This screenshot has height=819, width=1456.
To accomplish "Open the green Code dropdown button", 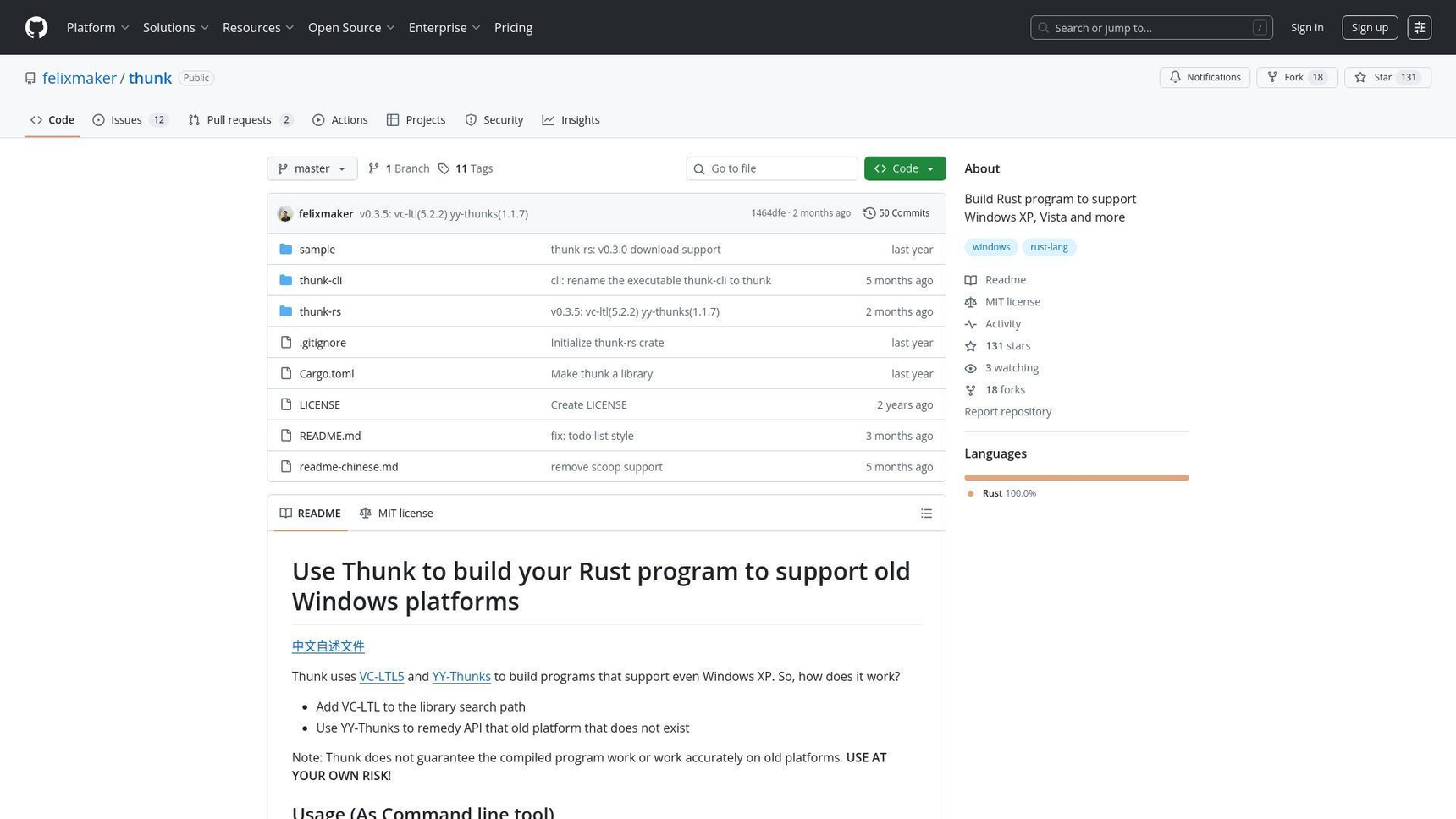I will pos(905,168).
